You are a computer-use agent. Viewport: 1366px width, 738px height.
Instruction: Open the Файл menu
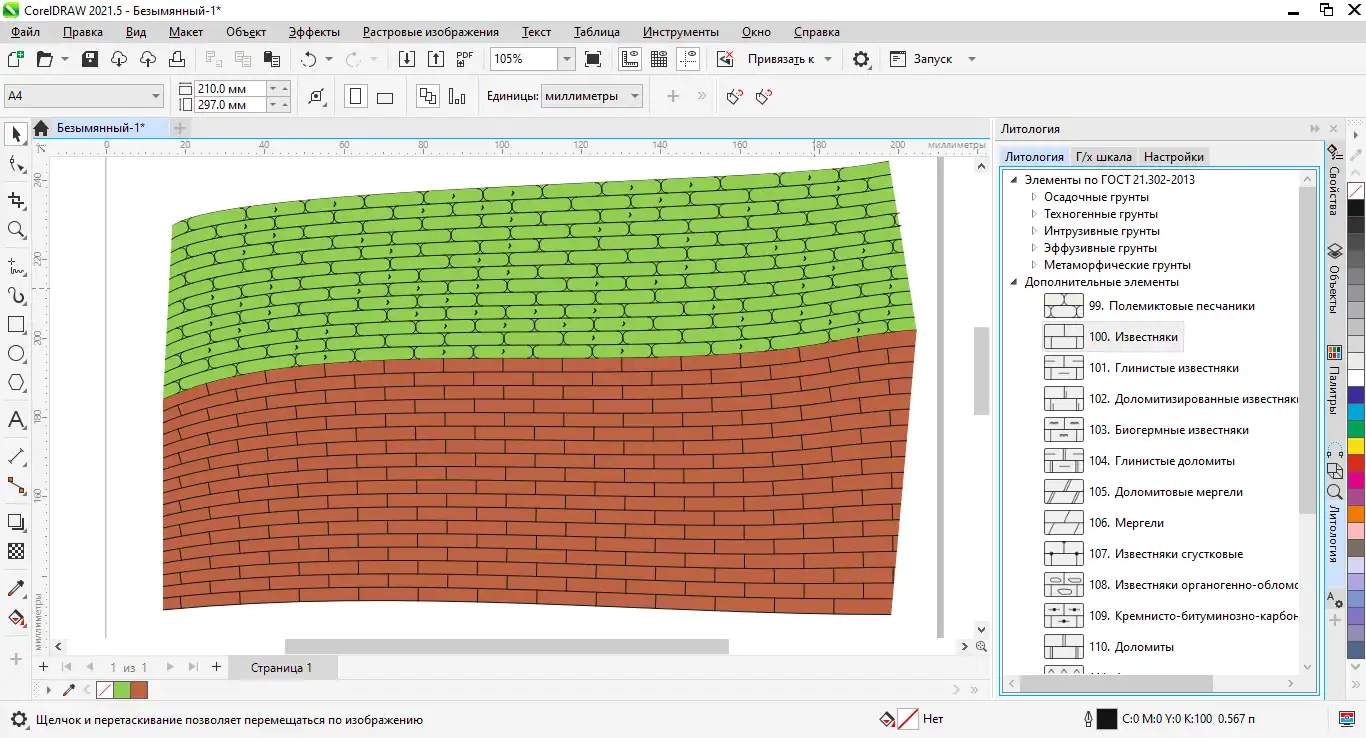25,32
